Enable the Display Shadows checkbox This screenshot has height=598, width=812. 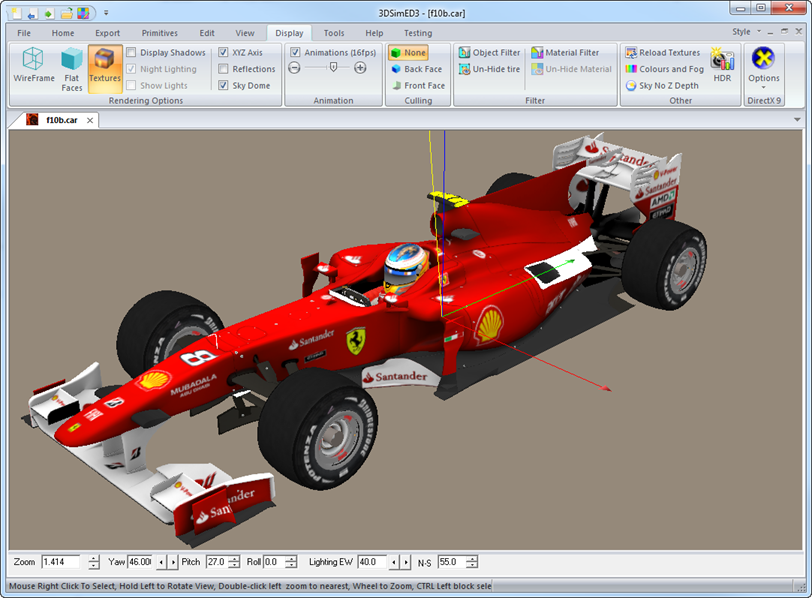point(132,52)
